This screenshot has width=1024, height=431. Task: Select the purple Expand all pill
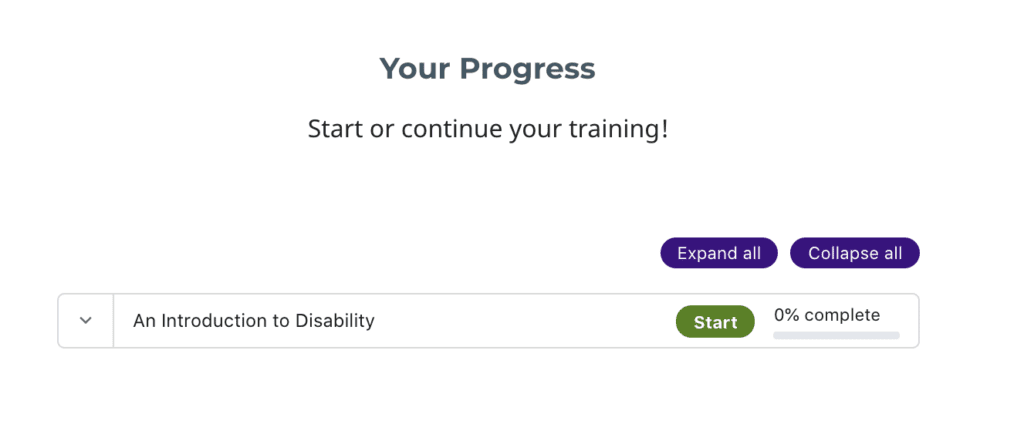pyautogui.click(x=718, y=253)
